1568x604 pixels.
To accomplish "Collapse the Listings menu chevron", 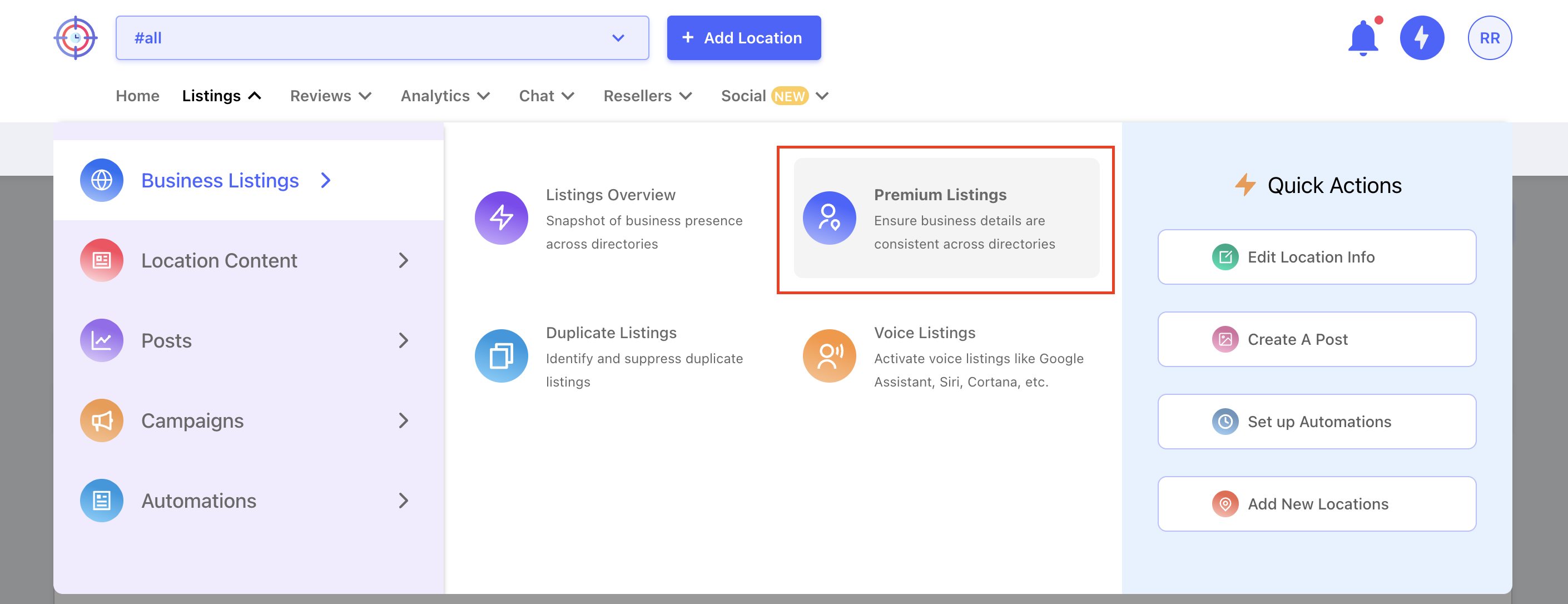I will 255,96.
